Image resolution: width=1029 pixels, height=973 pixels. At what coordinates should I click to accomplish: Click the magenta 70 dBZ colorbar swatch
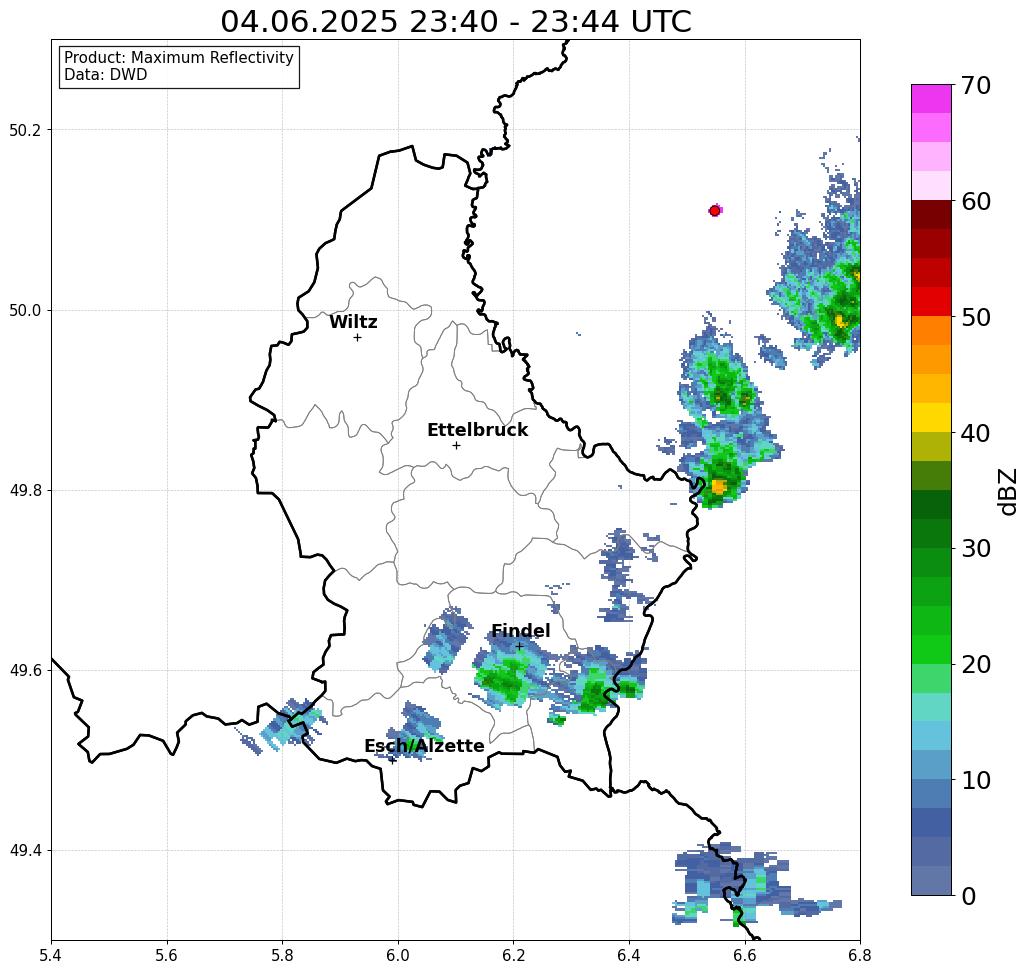931,99
